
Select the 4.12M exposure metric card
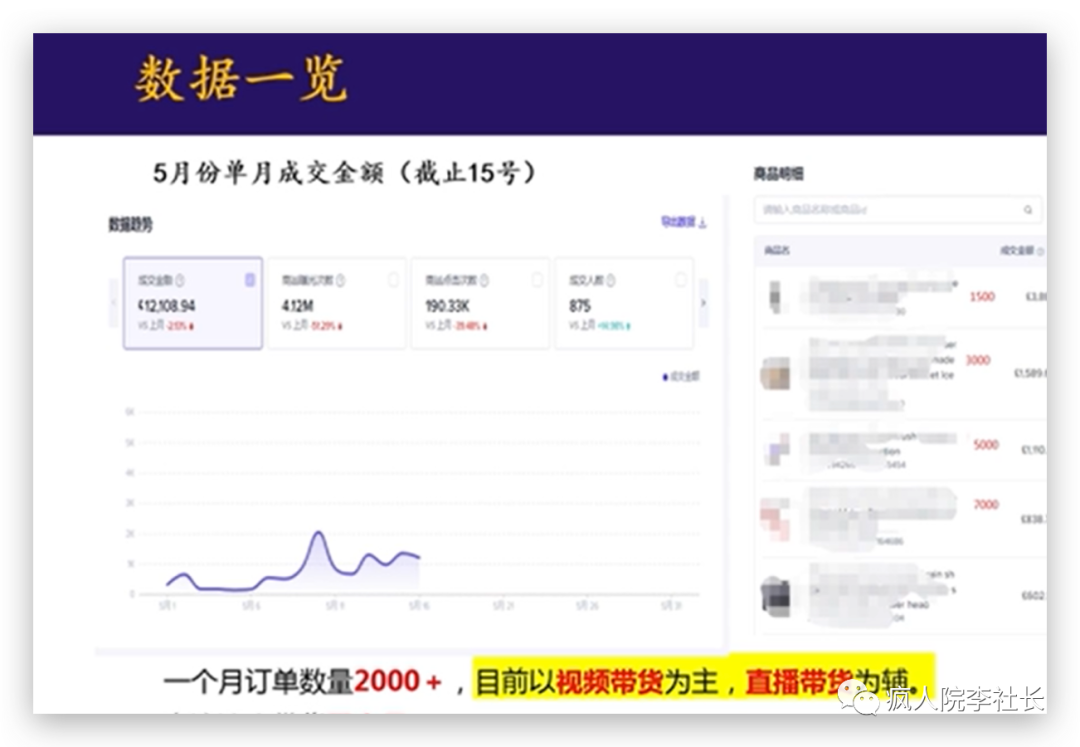point(336,303)
